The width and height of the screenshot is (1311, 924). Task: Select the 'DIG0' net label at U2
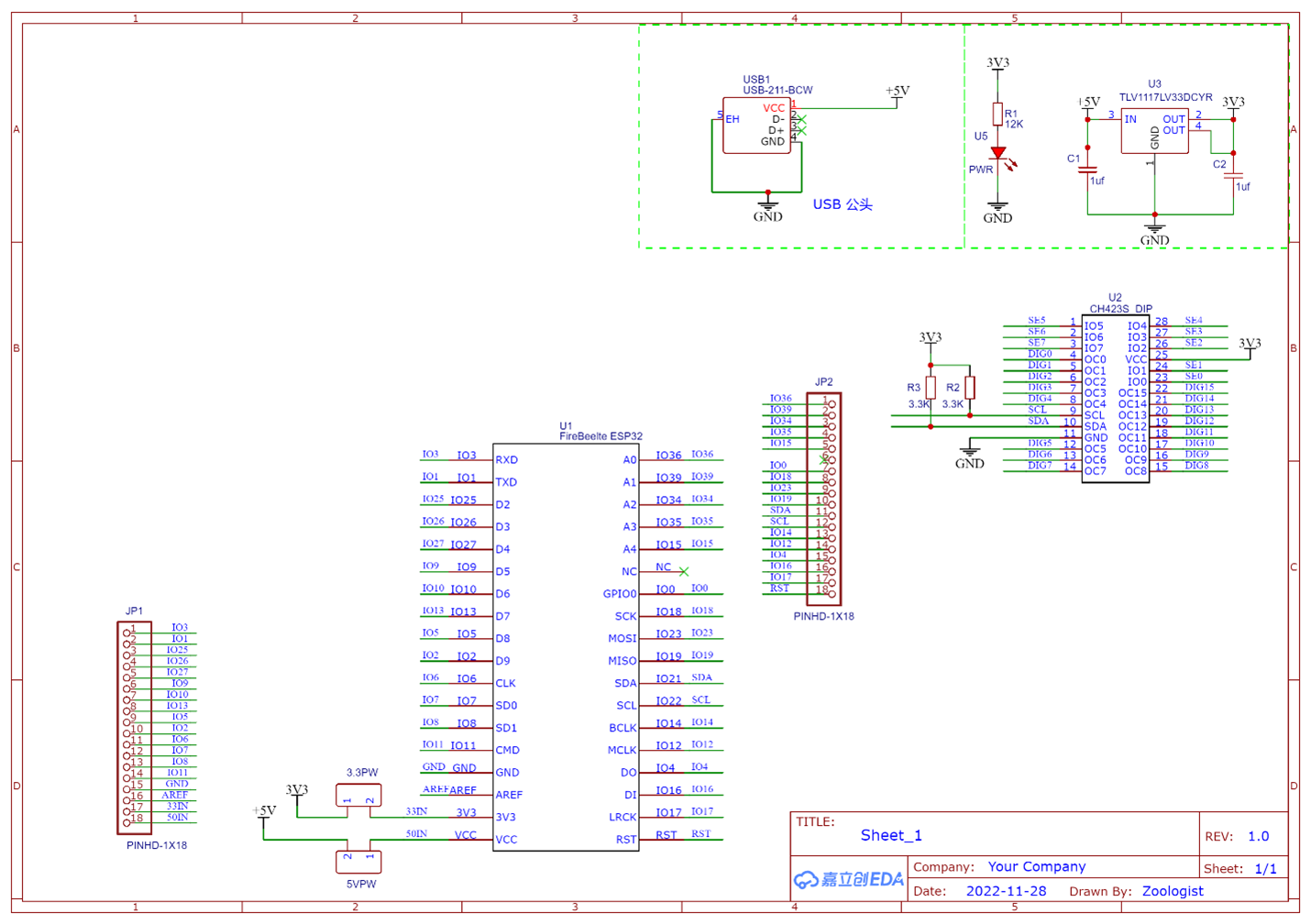click(1040, 354)
